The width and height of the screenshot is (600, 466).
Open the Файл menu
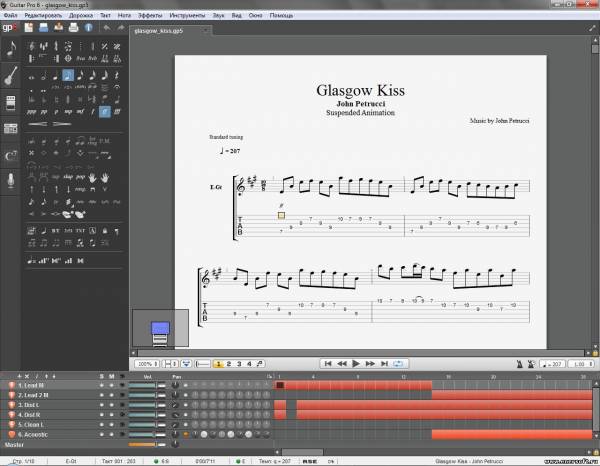click(x=10, y=15)
